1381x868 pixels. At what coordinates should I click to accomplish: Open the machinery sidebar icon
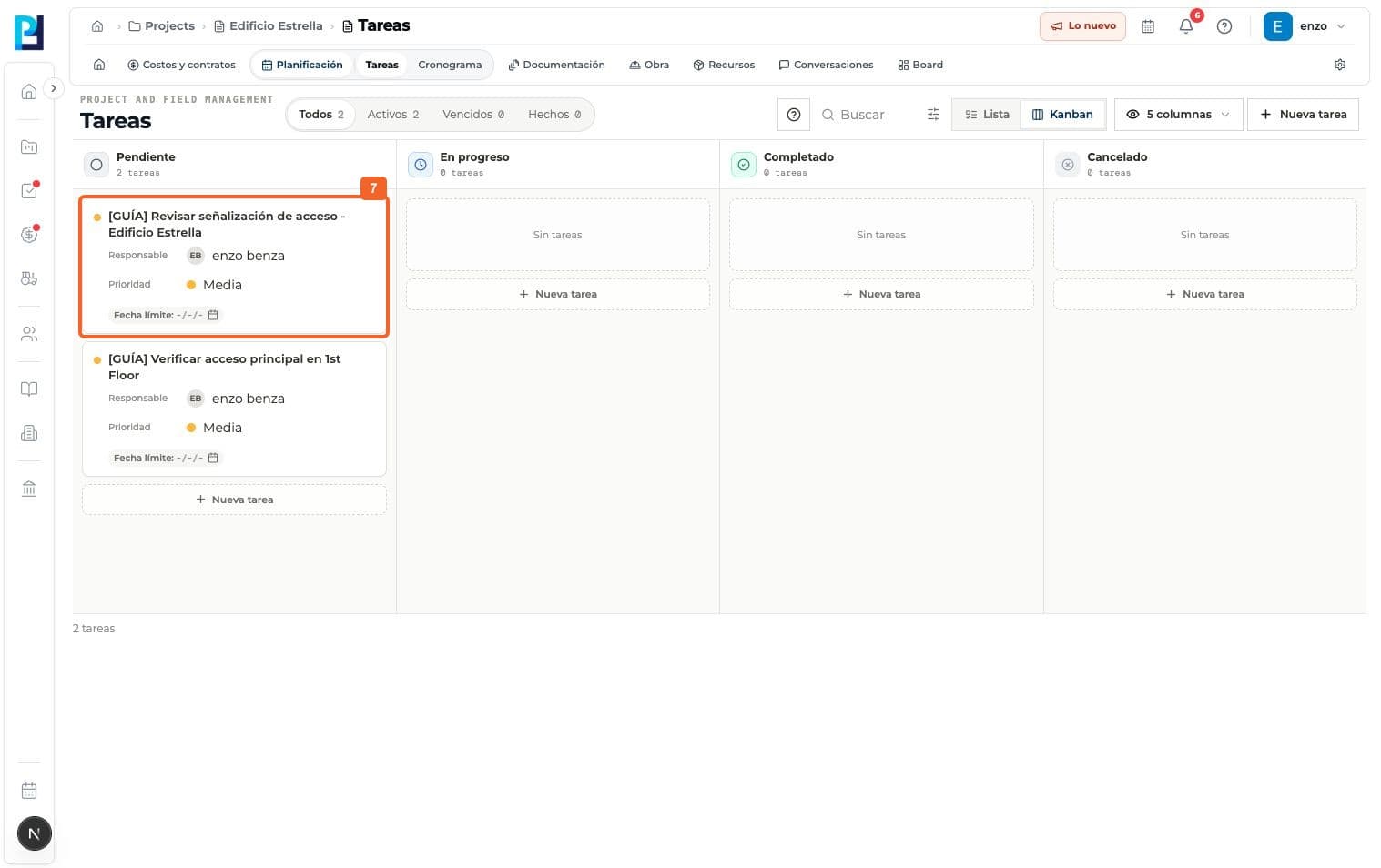(x=29, y=278)
